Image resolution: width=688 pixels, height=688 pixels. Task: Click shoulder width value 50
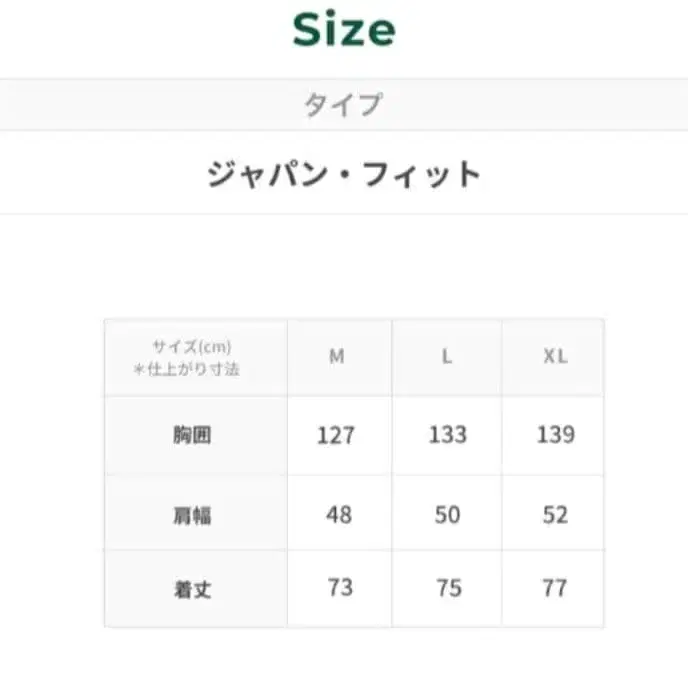(447, 514)
